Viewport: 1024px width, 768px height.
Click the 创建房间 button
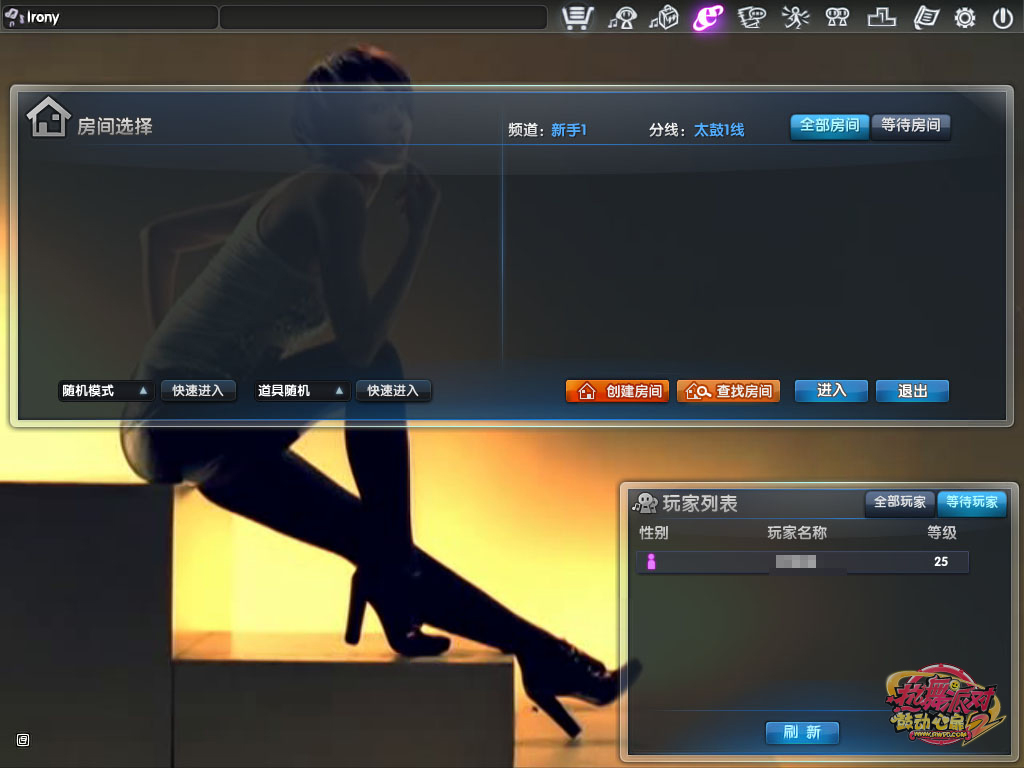pyautogui.click(x=617, y=391)
